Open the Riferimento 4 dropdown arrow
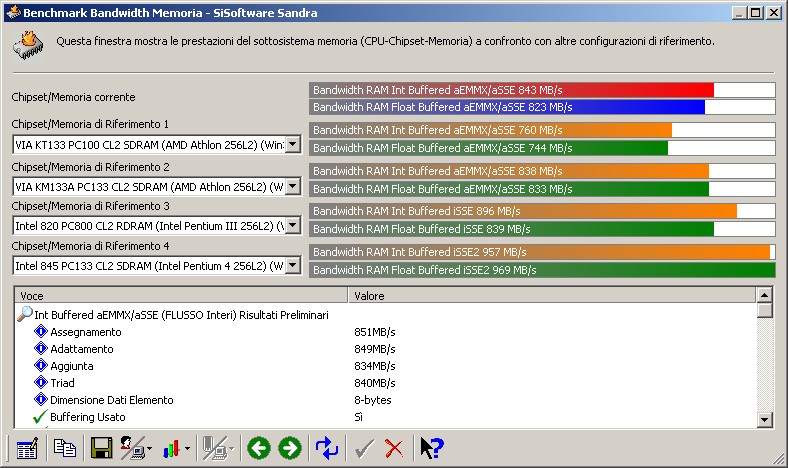The height and width of the screenshot is (468, 788). pos(292,265)
